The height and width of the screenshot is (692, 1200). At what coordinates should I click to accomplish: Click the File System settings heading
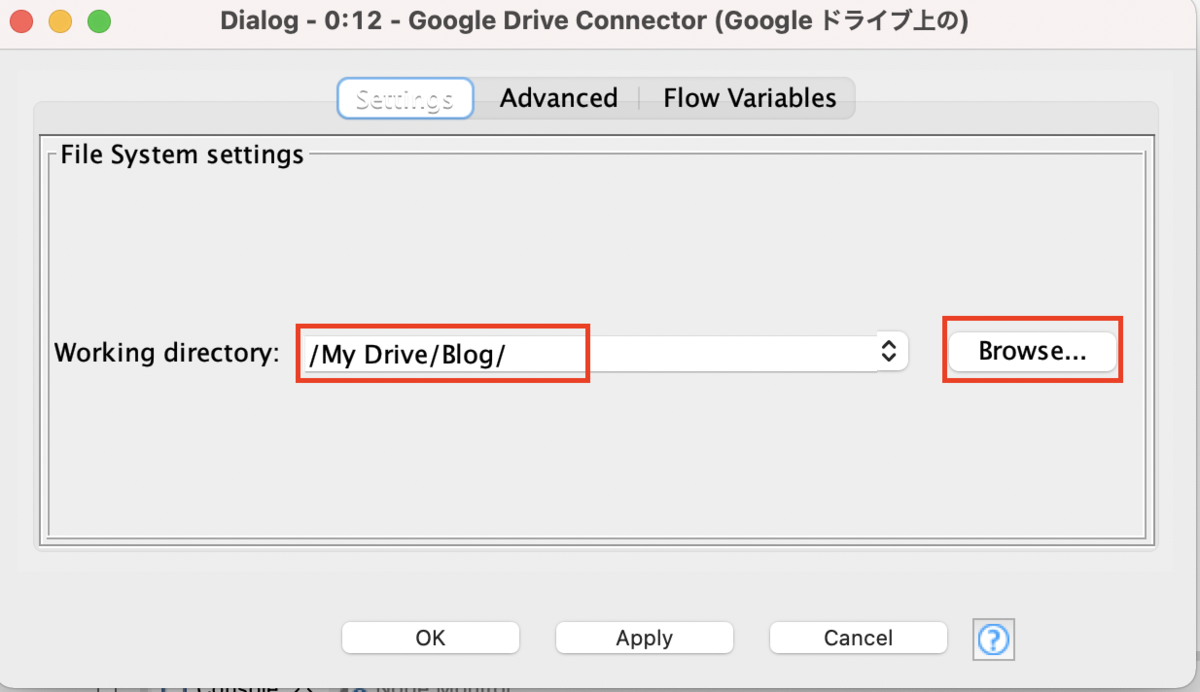point(182,155)
